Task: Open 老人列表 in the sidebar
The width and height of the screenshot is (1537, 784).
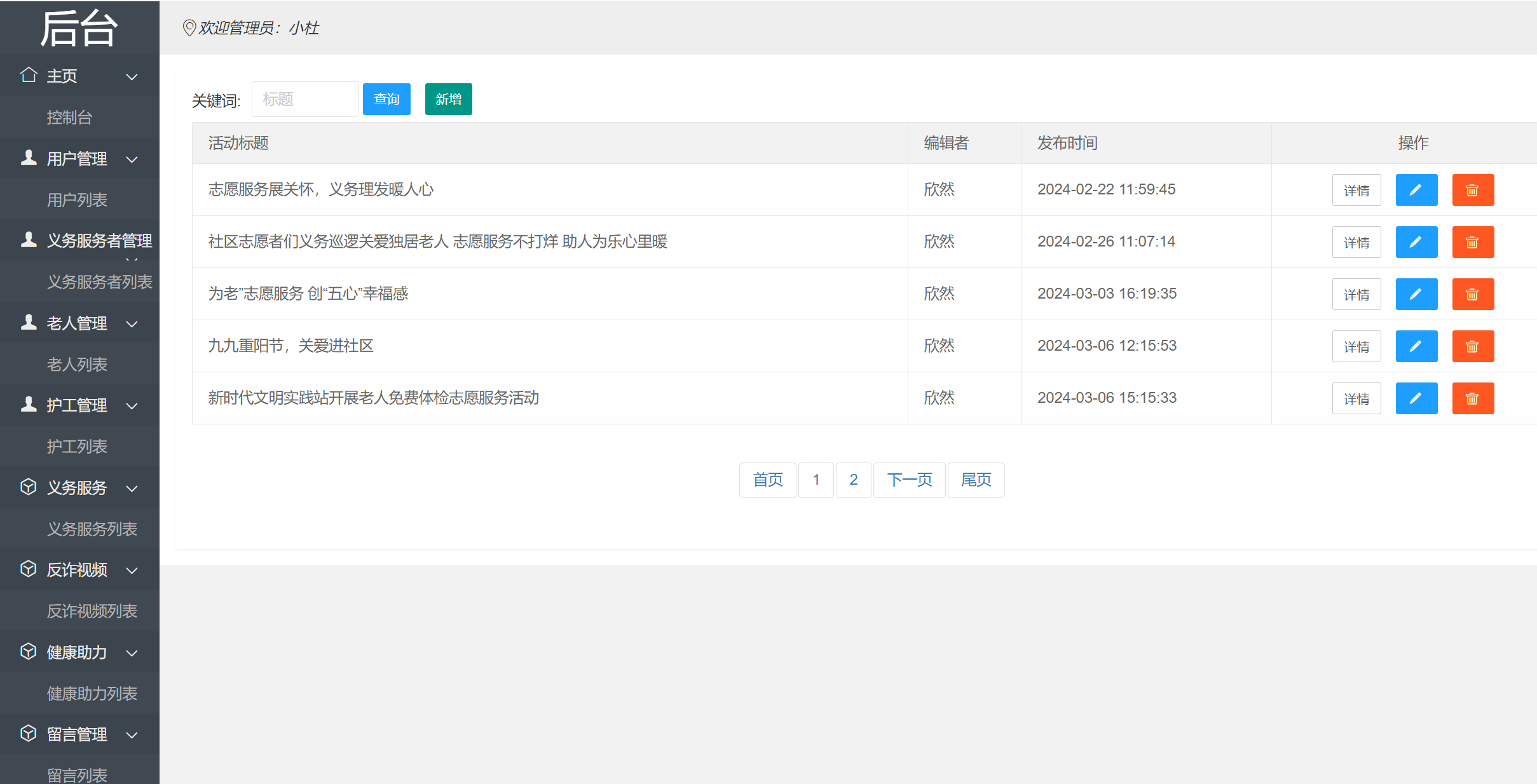Action: coord(77,365)
